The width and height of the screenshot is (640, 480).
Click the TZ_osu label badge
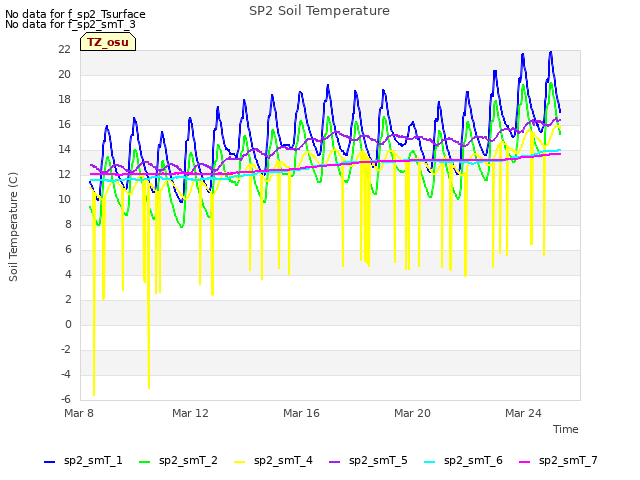pos(108,42)
